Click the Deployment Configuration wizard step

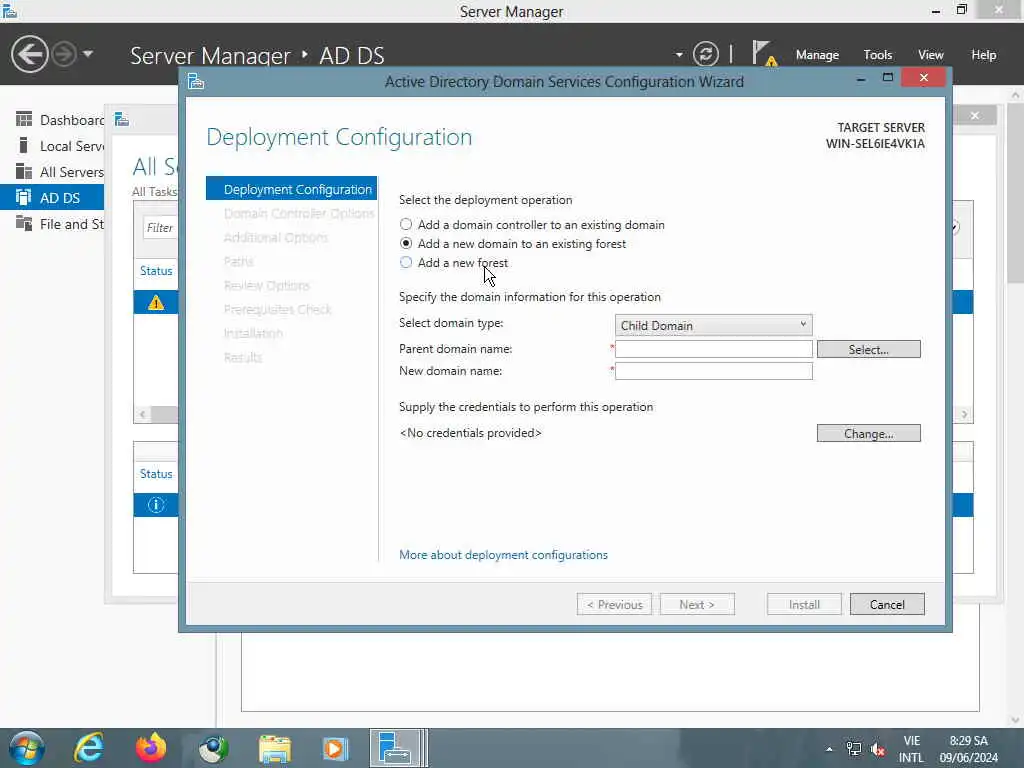pyautogui.click(x=291, y=189)
